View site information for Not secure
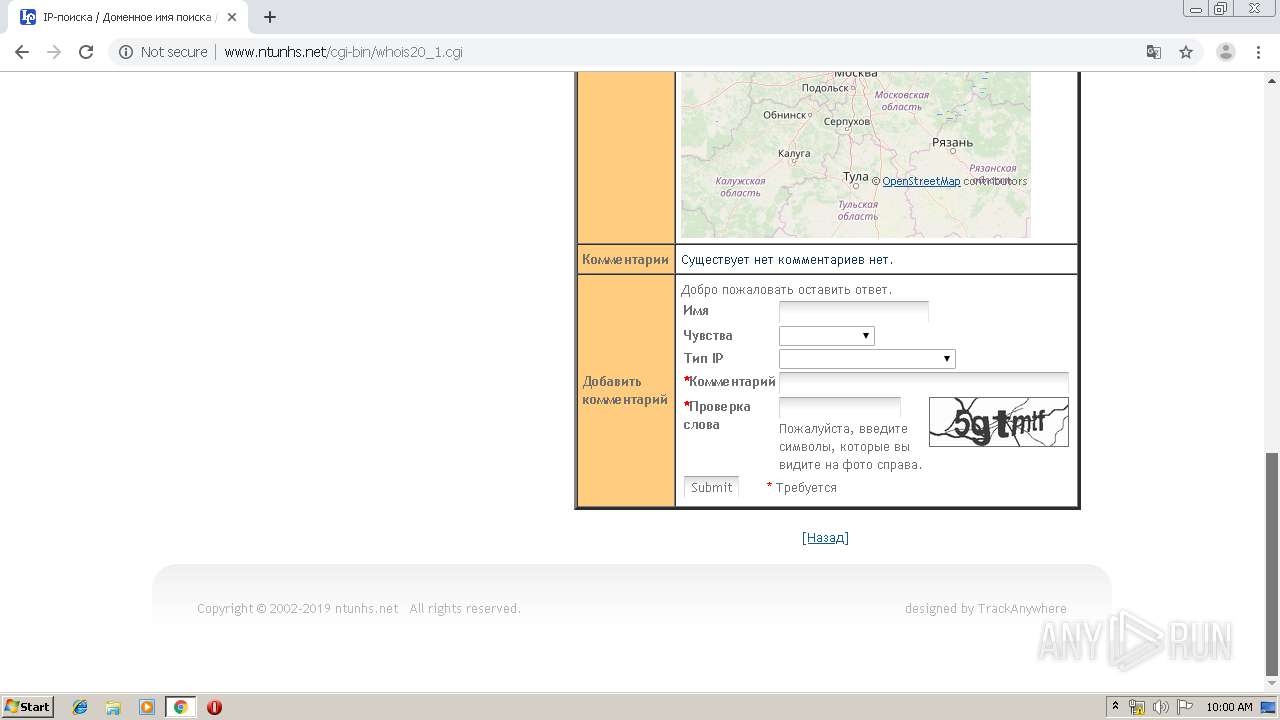This screenshot has height=720, width=1280. click(163, 52)
